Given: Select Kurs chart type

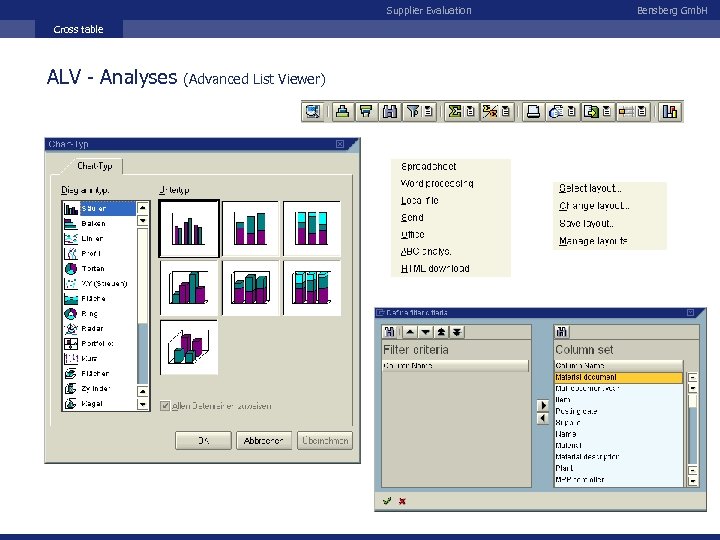Looking at the screenshot, I should coord(99,359).
